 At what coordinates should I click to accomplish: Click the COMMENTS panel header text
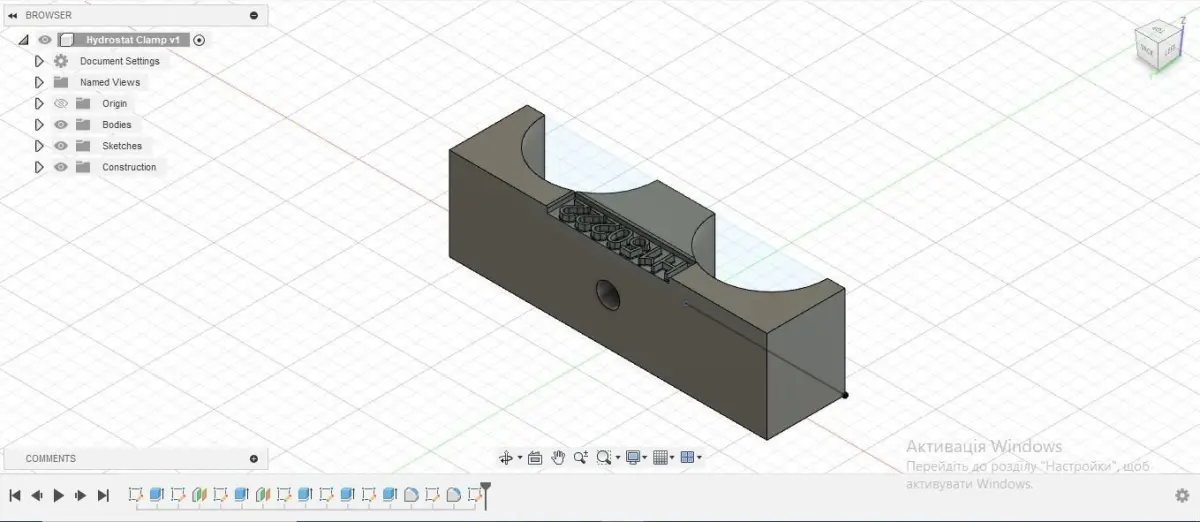coord(50,459)
